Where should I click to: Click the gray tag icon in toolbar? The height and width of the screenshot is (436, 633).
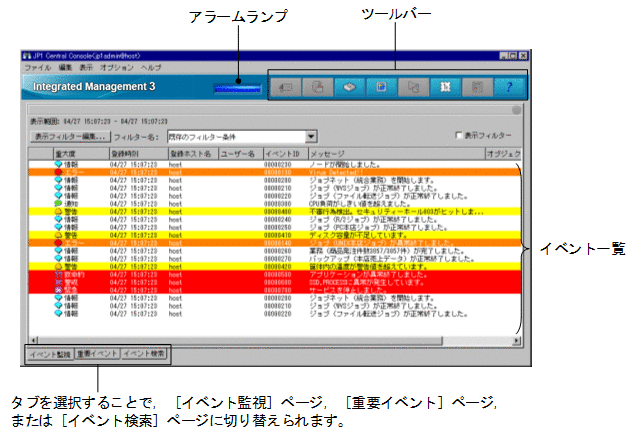click(285, 87)
